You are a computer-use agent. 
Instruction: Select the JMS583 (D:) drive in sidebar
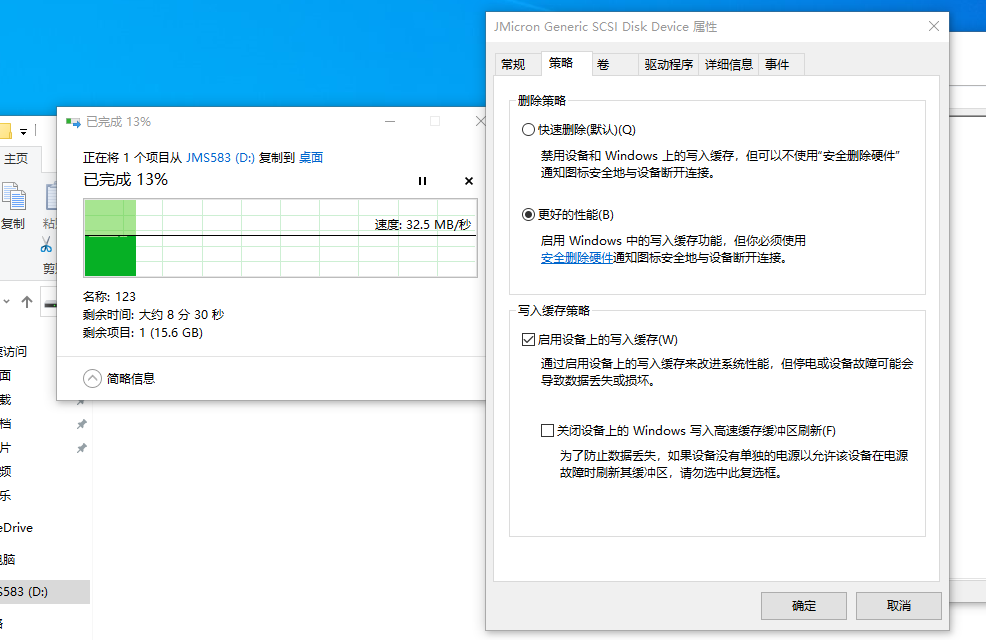(x=45, y=592)
